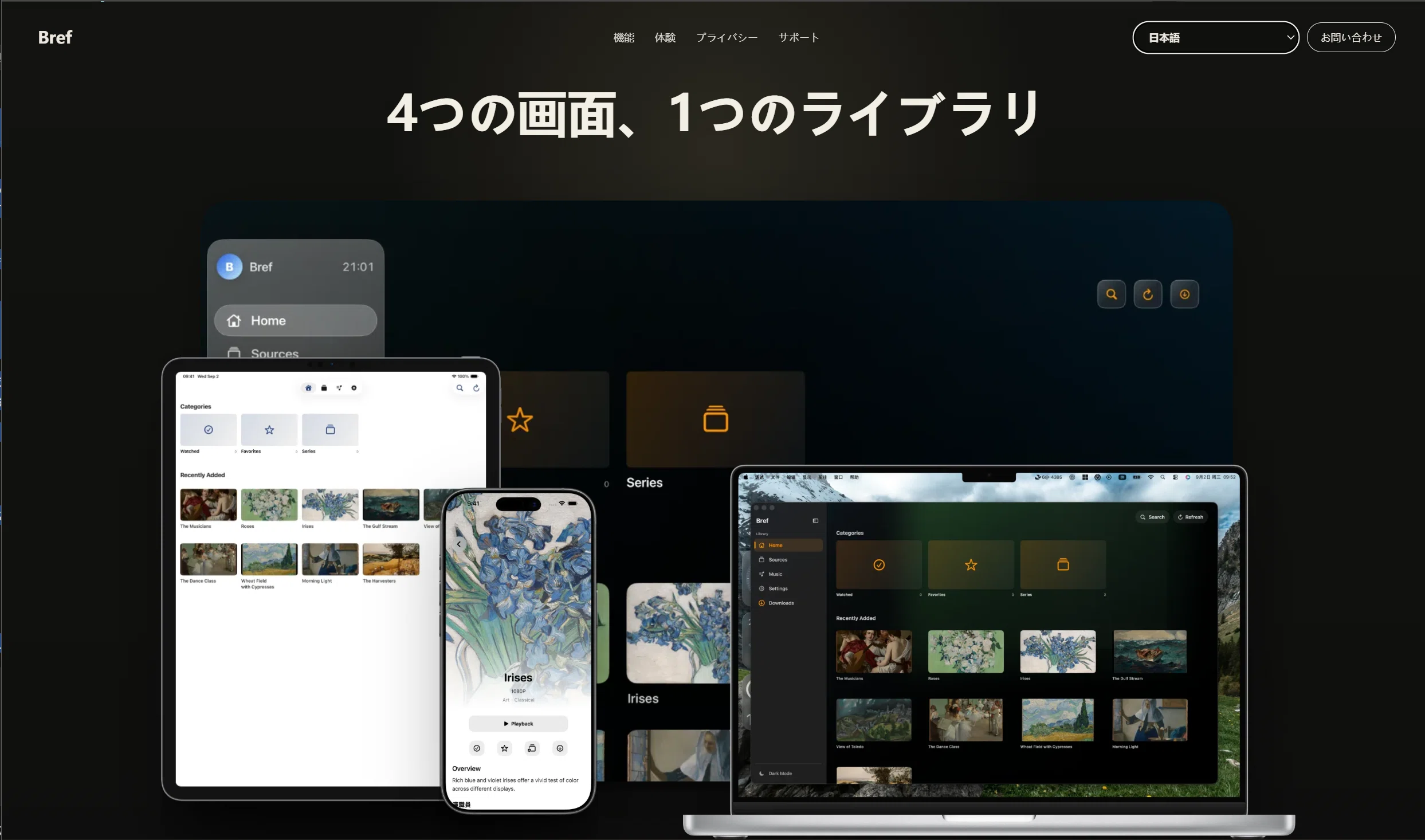Open the 機能 navigation link

[623, 37]
